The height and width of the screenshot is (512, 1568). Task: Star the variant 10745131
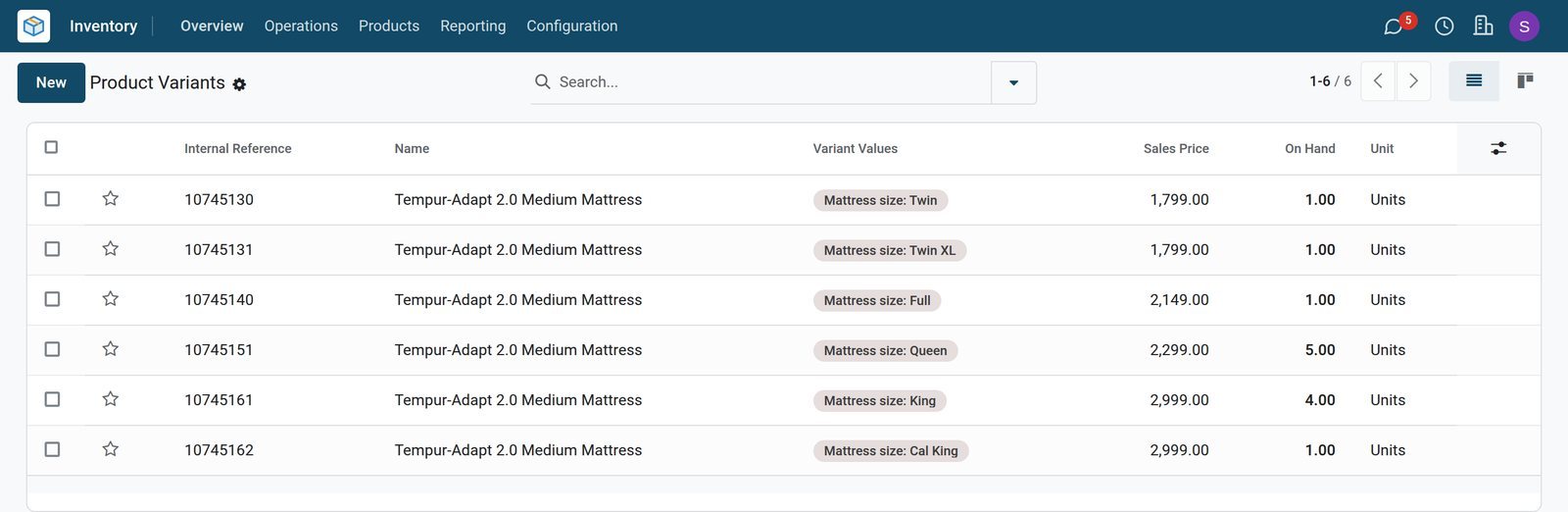pyautogui.click(x=110, y=249)
